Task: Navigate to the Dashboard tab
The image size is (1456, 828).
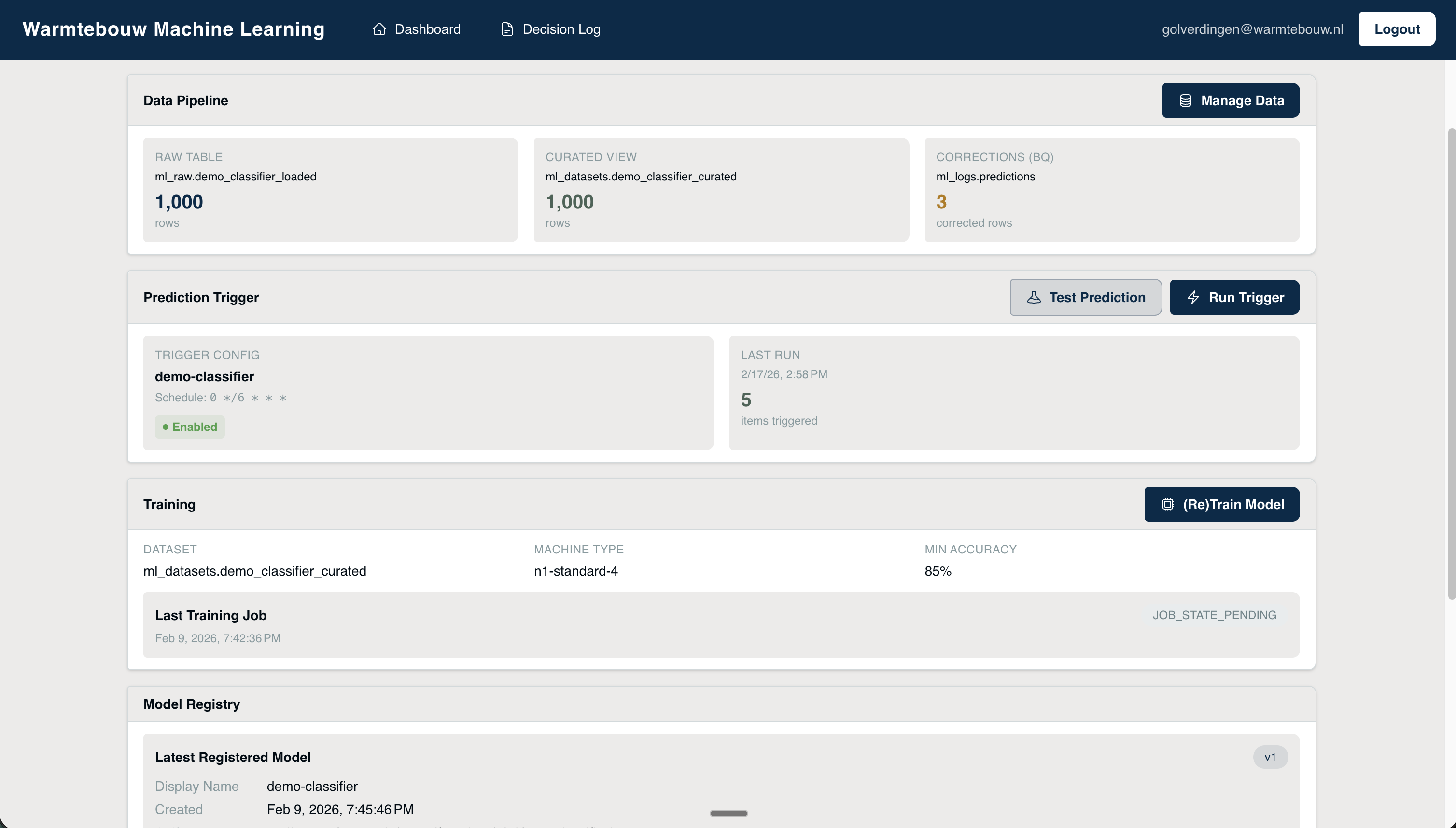Action: [x=427, y=29]
